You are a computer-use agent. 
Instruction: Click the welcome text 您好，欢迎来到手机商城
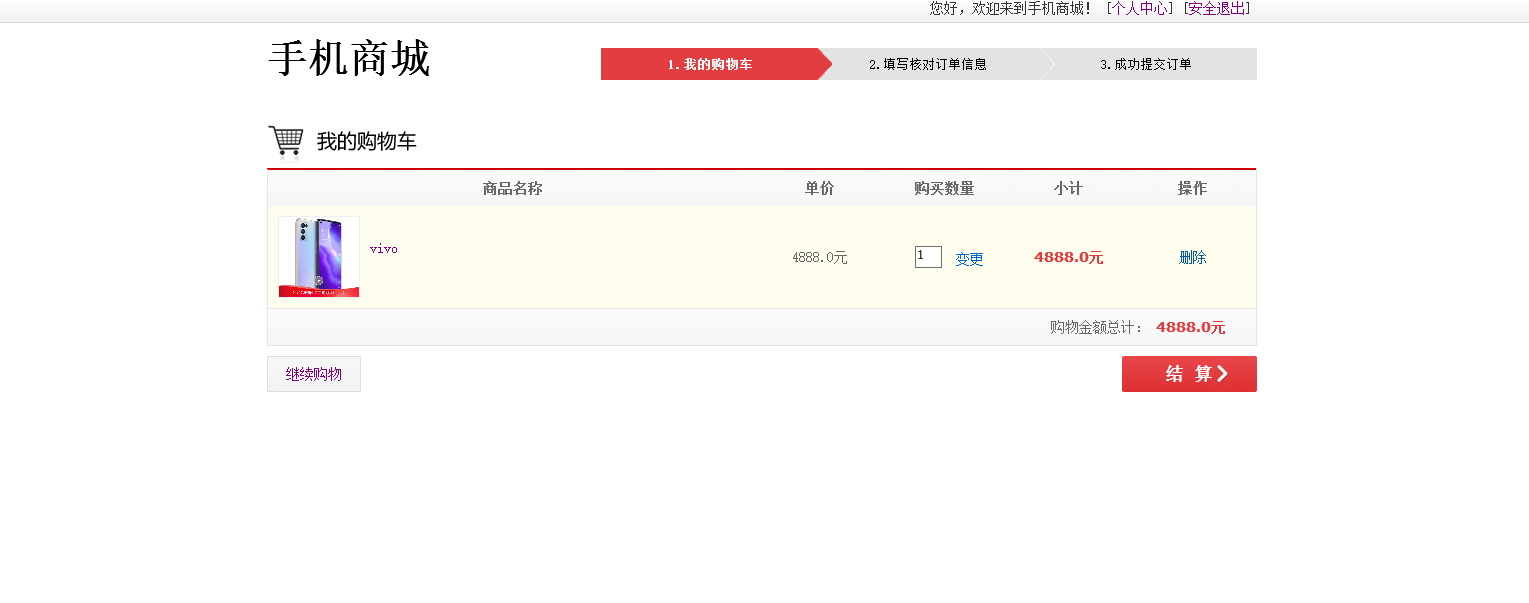pos(1011,8)
